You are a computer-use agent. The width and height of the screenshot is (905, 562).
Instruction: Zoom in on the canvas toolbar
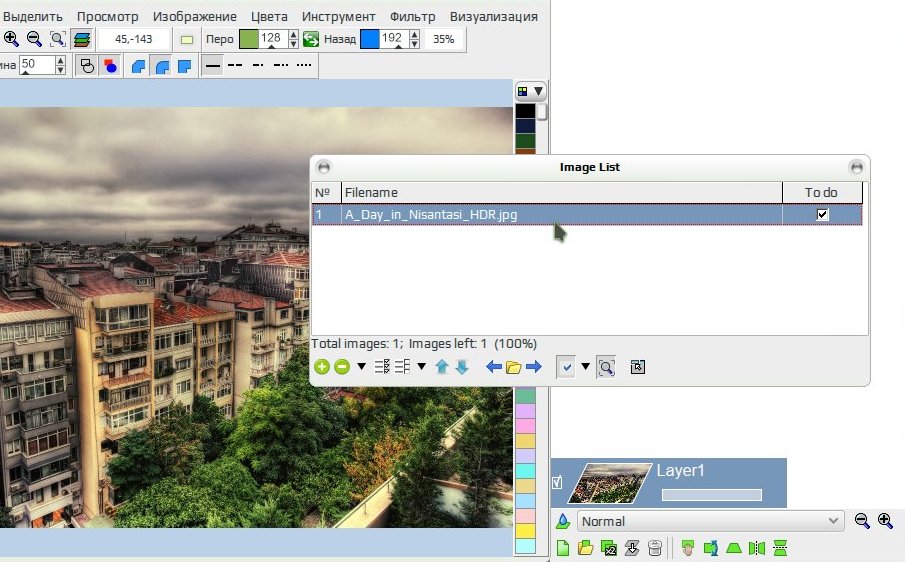click(x=11, y=39)
